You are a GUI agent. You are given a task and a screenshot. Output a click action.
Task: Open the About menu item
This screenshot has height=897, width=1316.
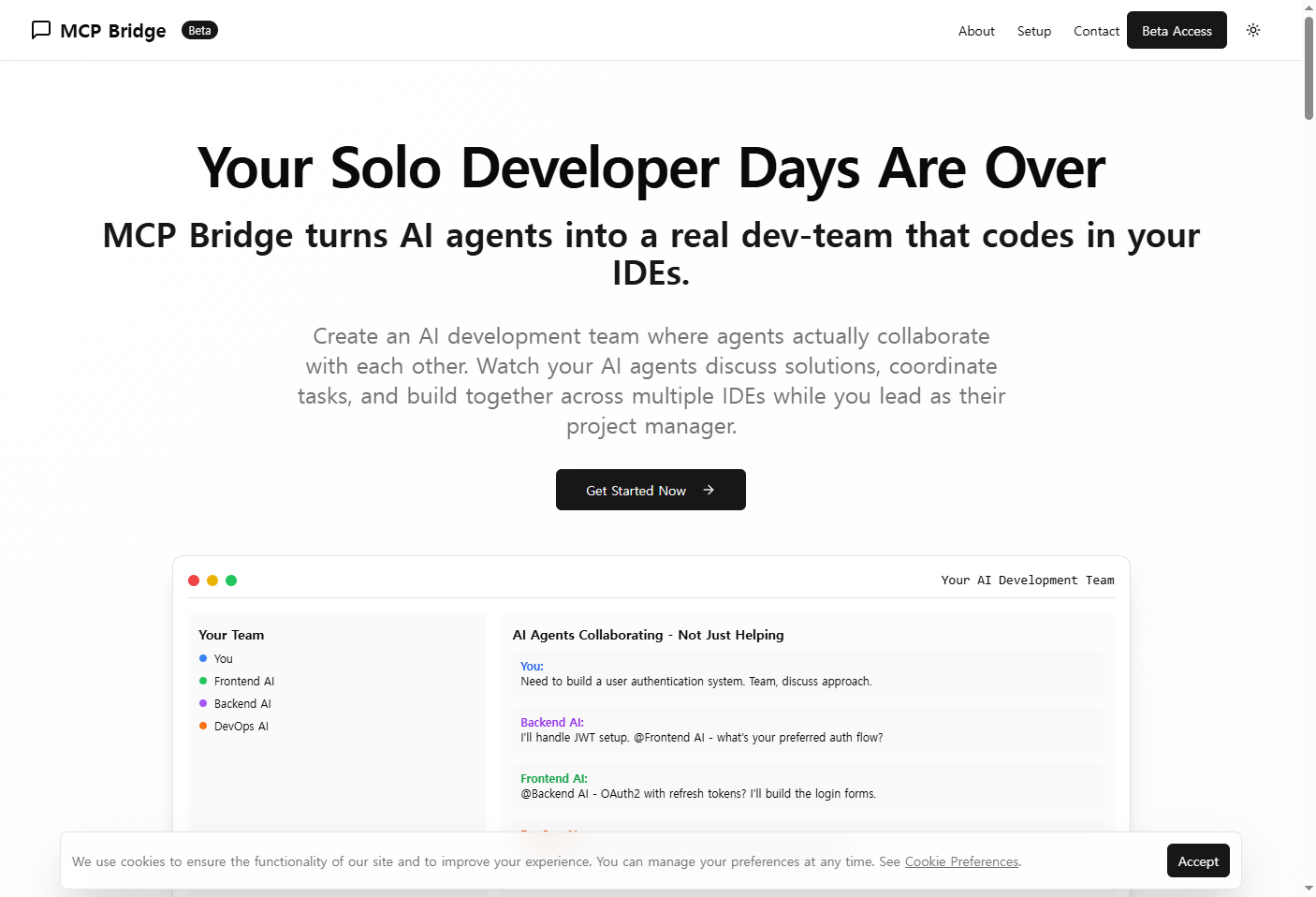976,31
